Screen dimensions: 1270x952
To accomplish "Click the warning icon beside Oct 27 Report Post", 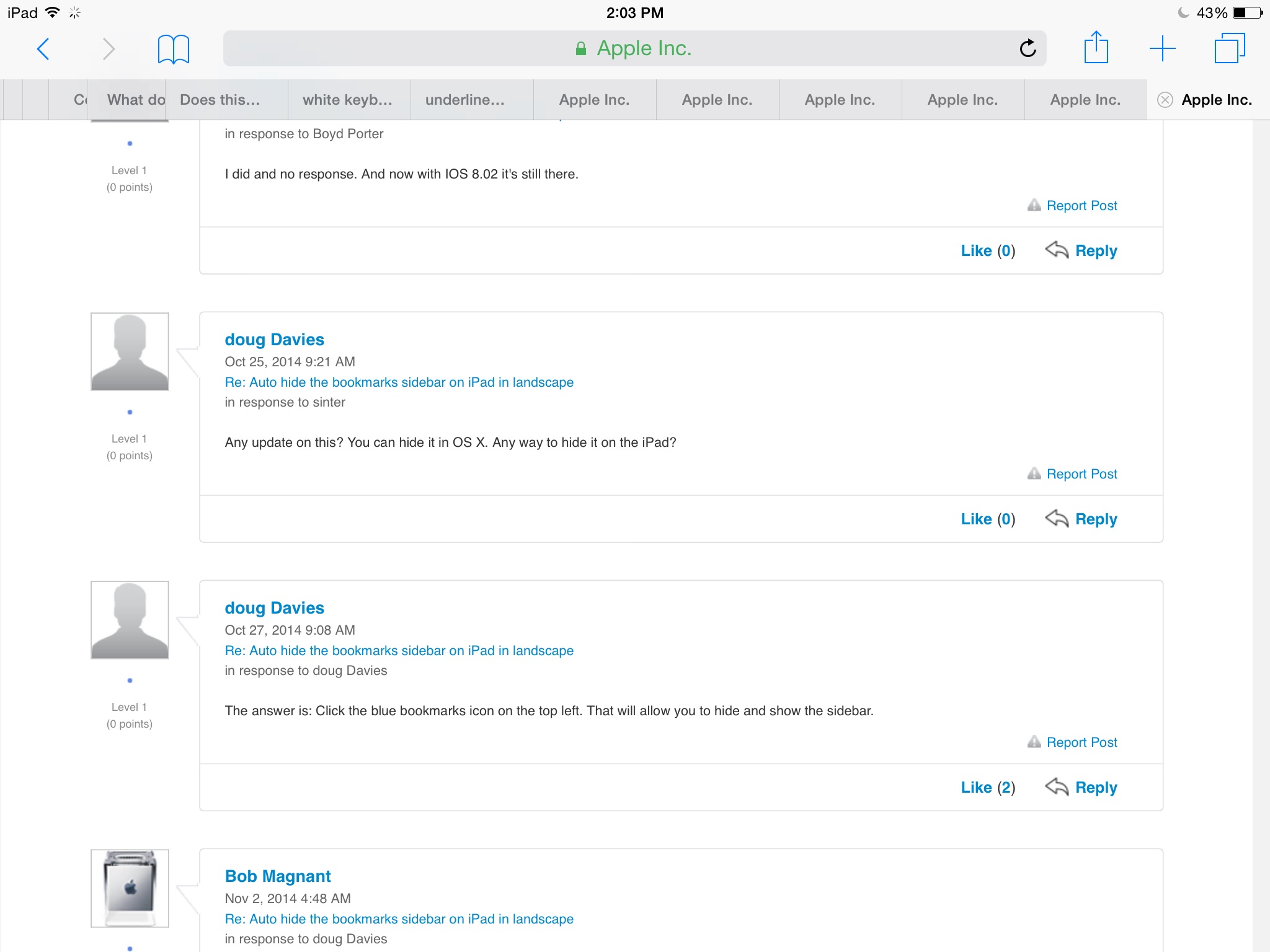I will (x=1034, y=741).
